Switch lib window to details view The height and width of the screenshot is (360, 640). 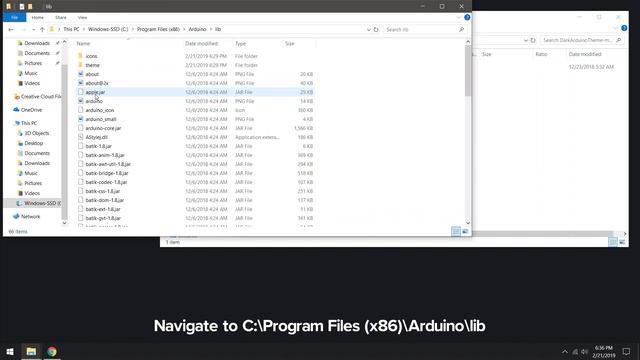(x=456, y=231)
